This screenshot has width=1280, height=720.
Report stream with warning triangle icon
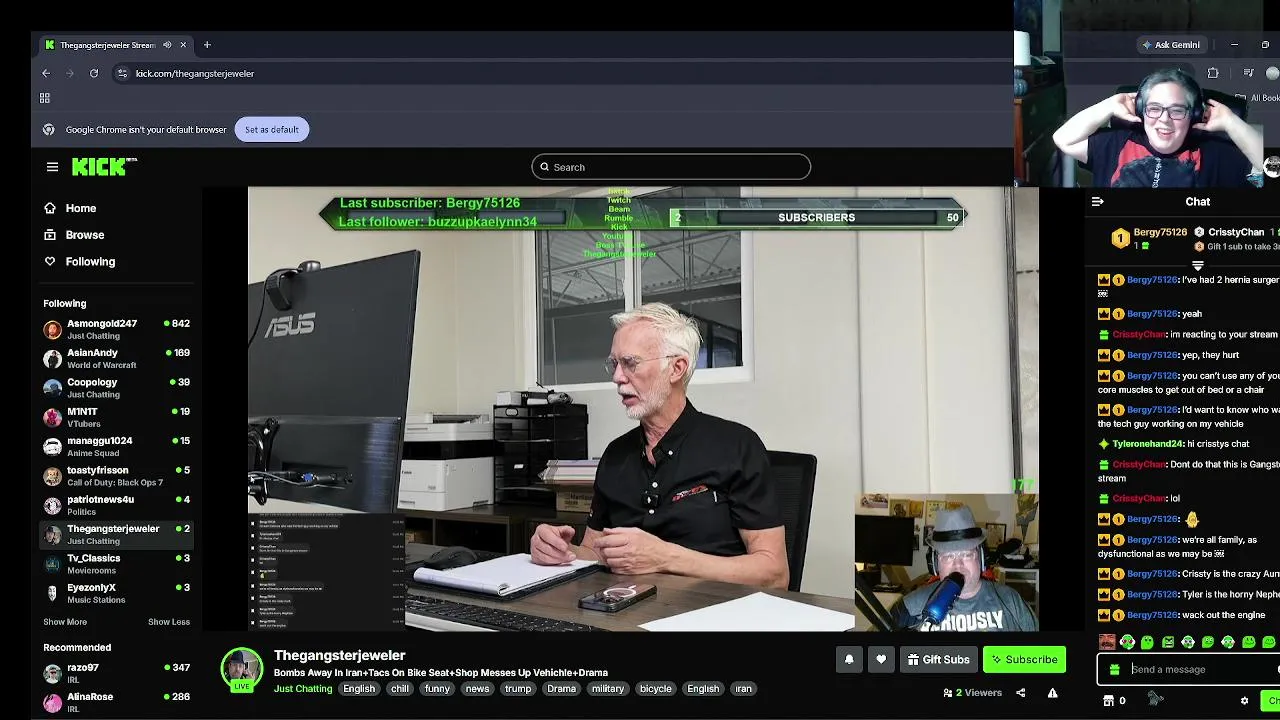coord(1052,693)
